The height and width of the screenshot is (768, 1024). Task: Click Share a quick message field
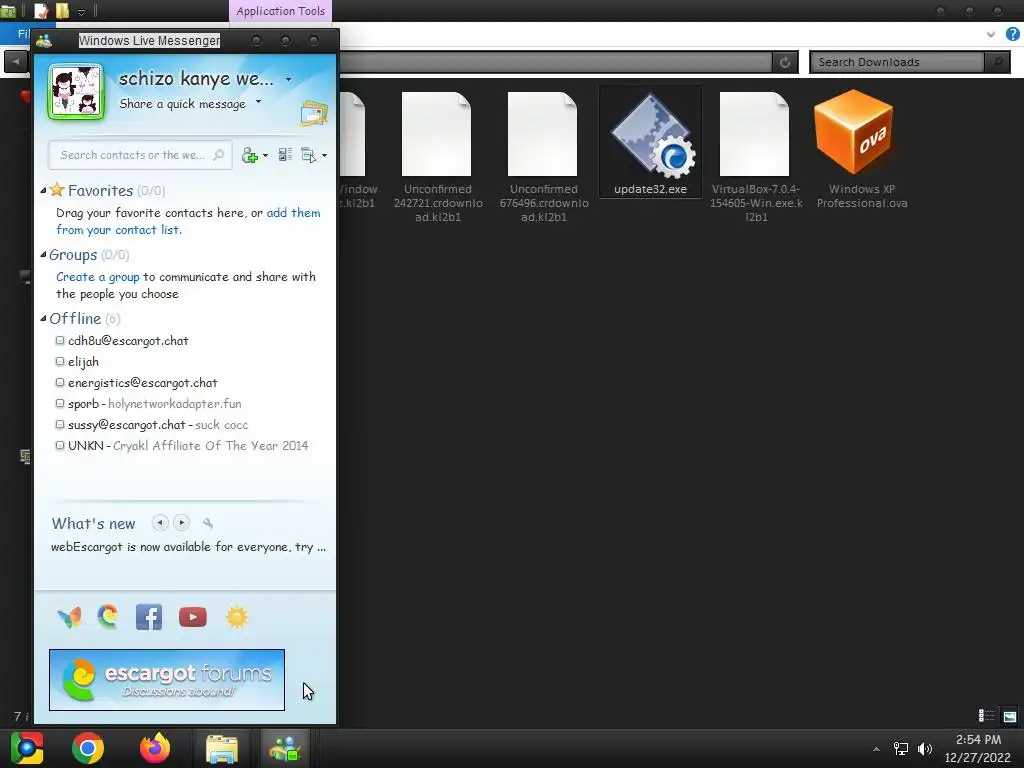coord(183,104)
